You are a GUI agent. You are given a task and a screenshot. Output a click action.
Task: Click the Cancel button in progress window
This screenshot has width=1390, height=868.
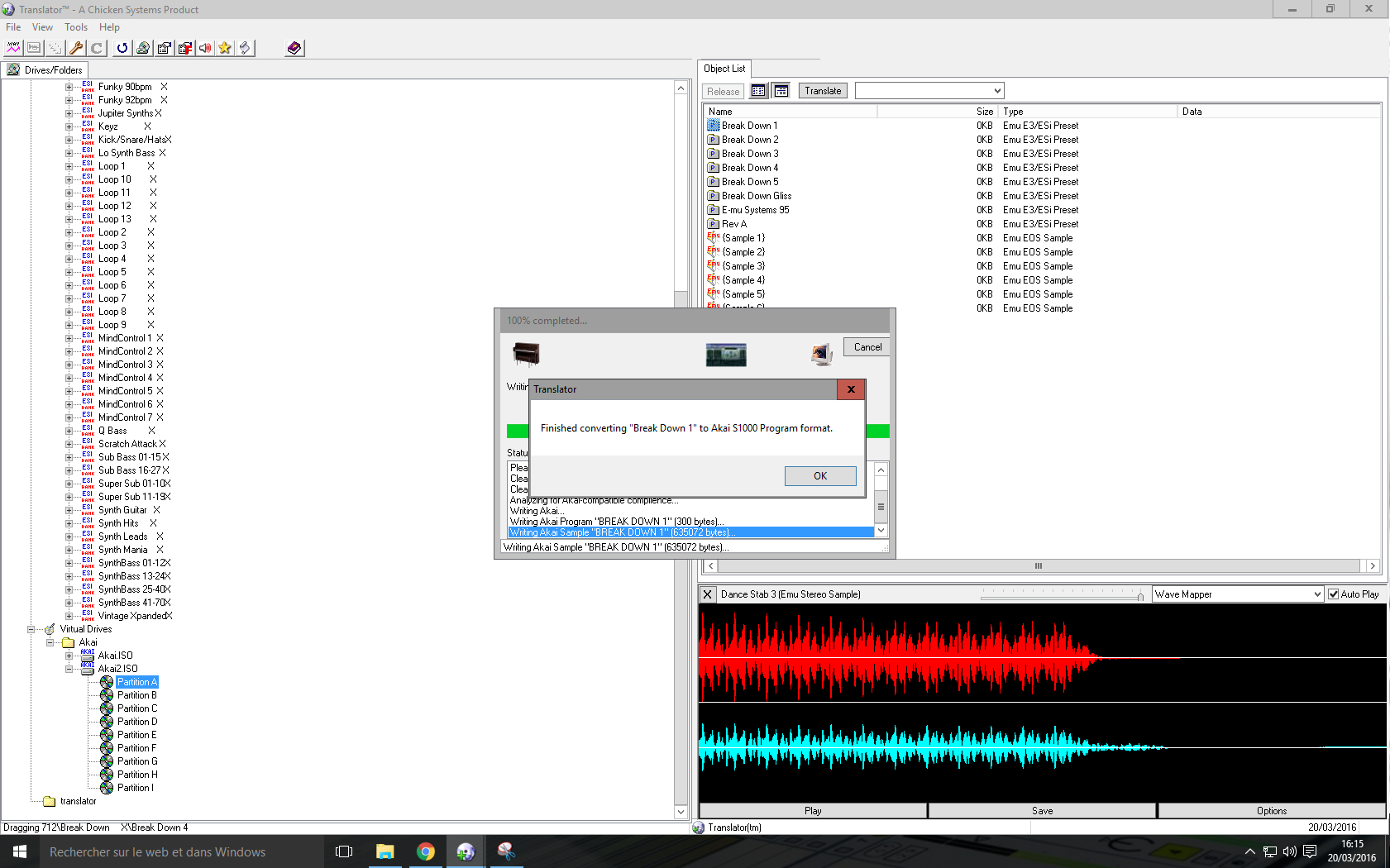867,347
